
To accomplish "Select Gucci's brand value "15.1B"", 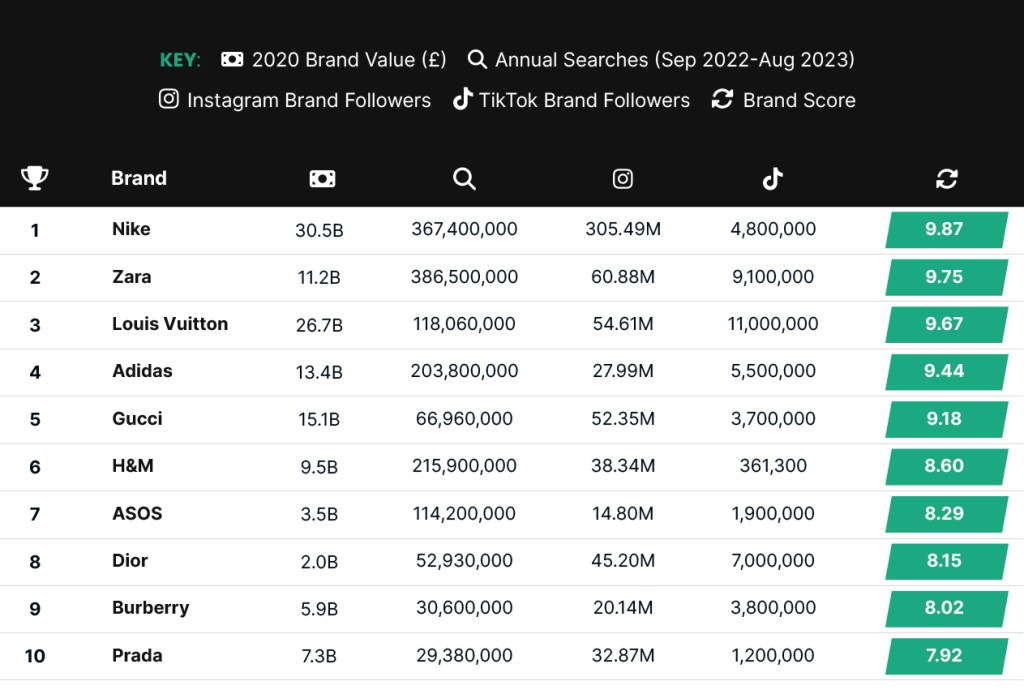I will pos(319,420).
